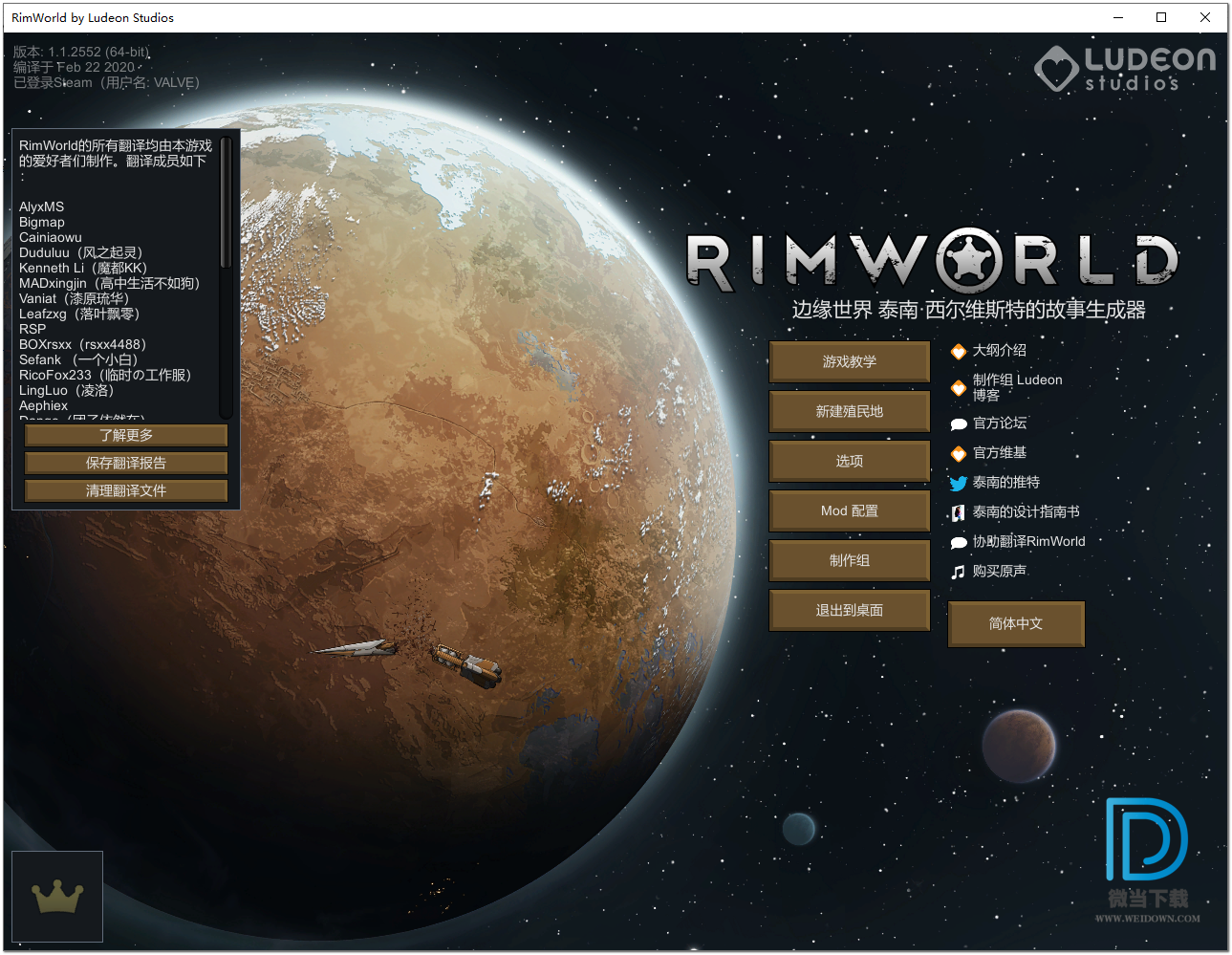The height and width of the screenshot is (955, 1232).
Task: Open the 选项 options menu
Action: pos(849,461)
